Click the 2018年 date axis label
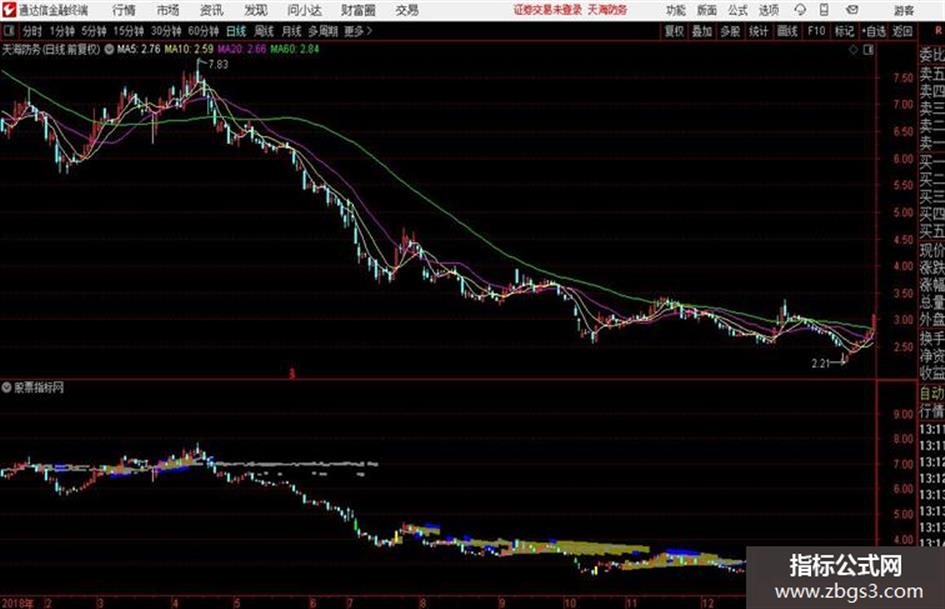Viewport: 945px width, 609px height. pos(18,602)
